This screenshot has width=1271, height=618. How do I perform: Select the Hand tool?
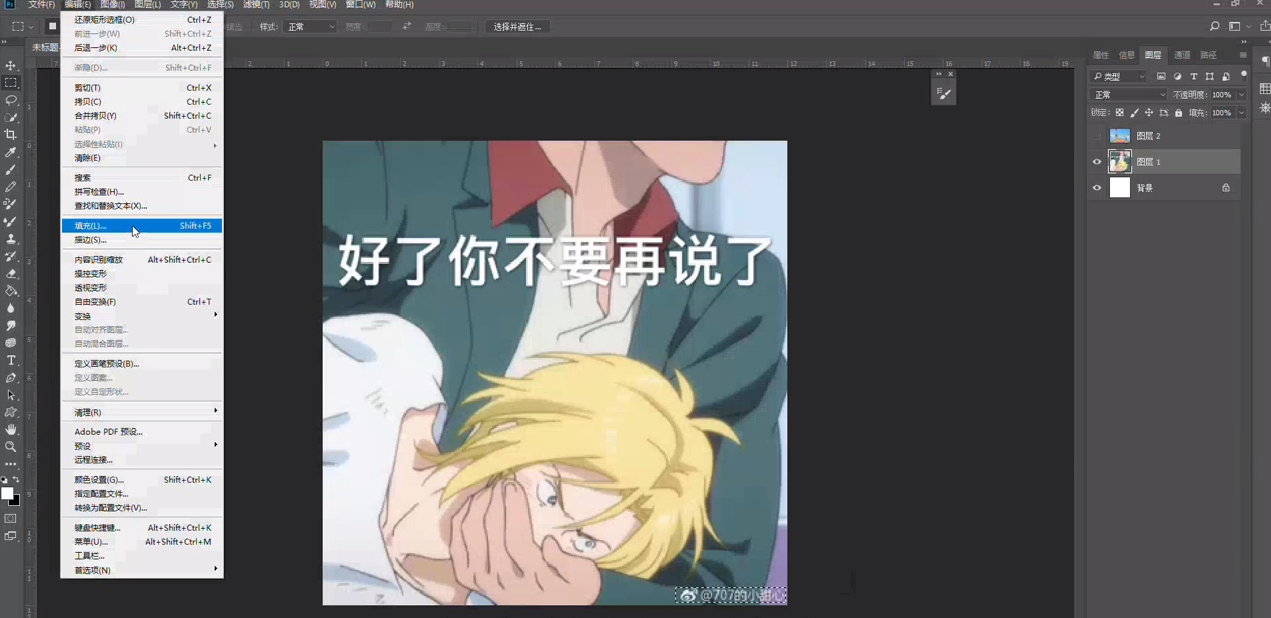pyautogui.click(x=11, y=430)
